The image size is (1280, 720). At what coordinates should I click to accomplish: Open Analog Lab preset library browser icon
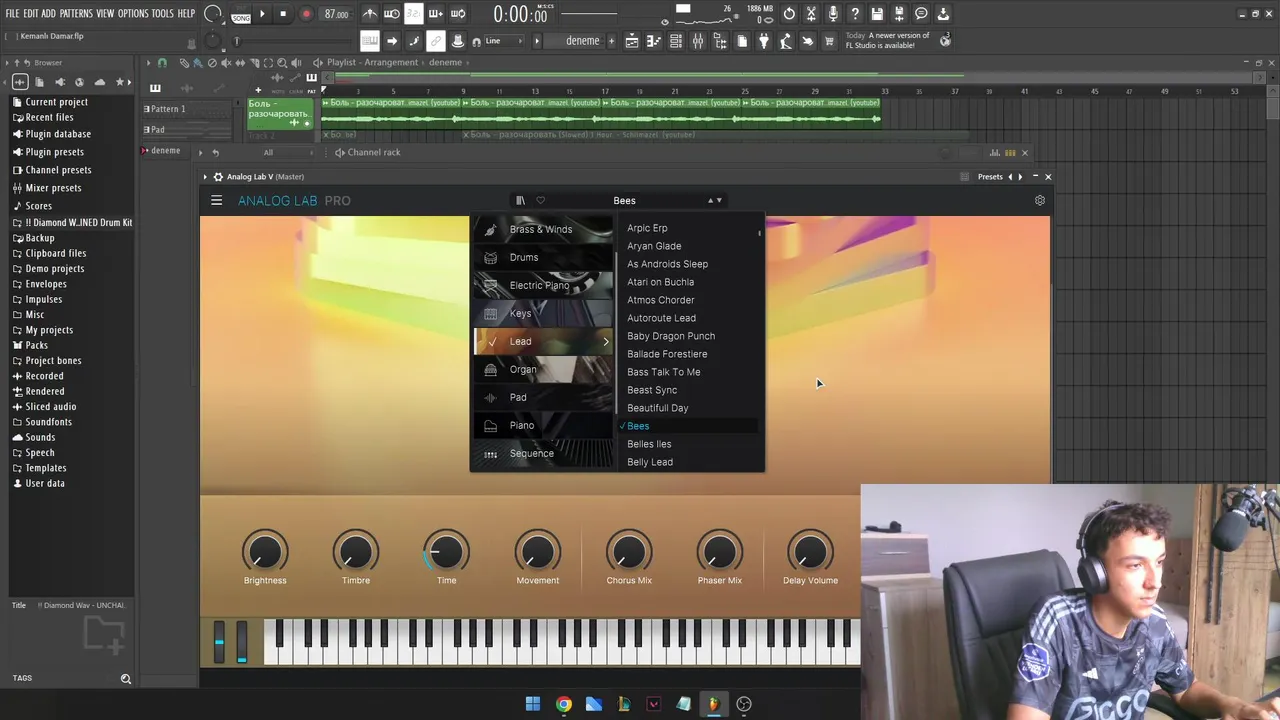[520, 200]
